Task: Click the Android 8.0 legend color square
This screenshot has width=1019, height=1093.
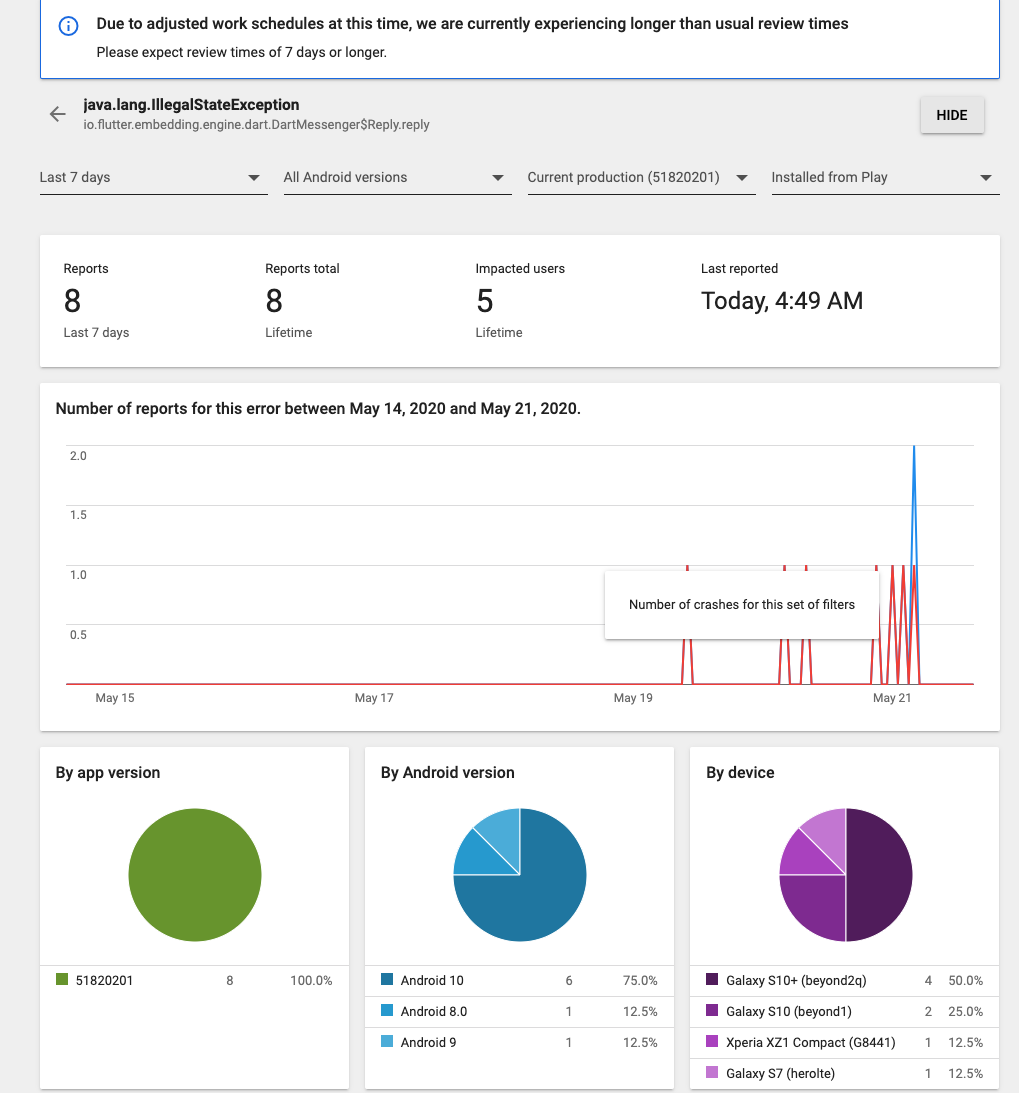Action: pos(387,1010)
